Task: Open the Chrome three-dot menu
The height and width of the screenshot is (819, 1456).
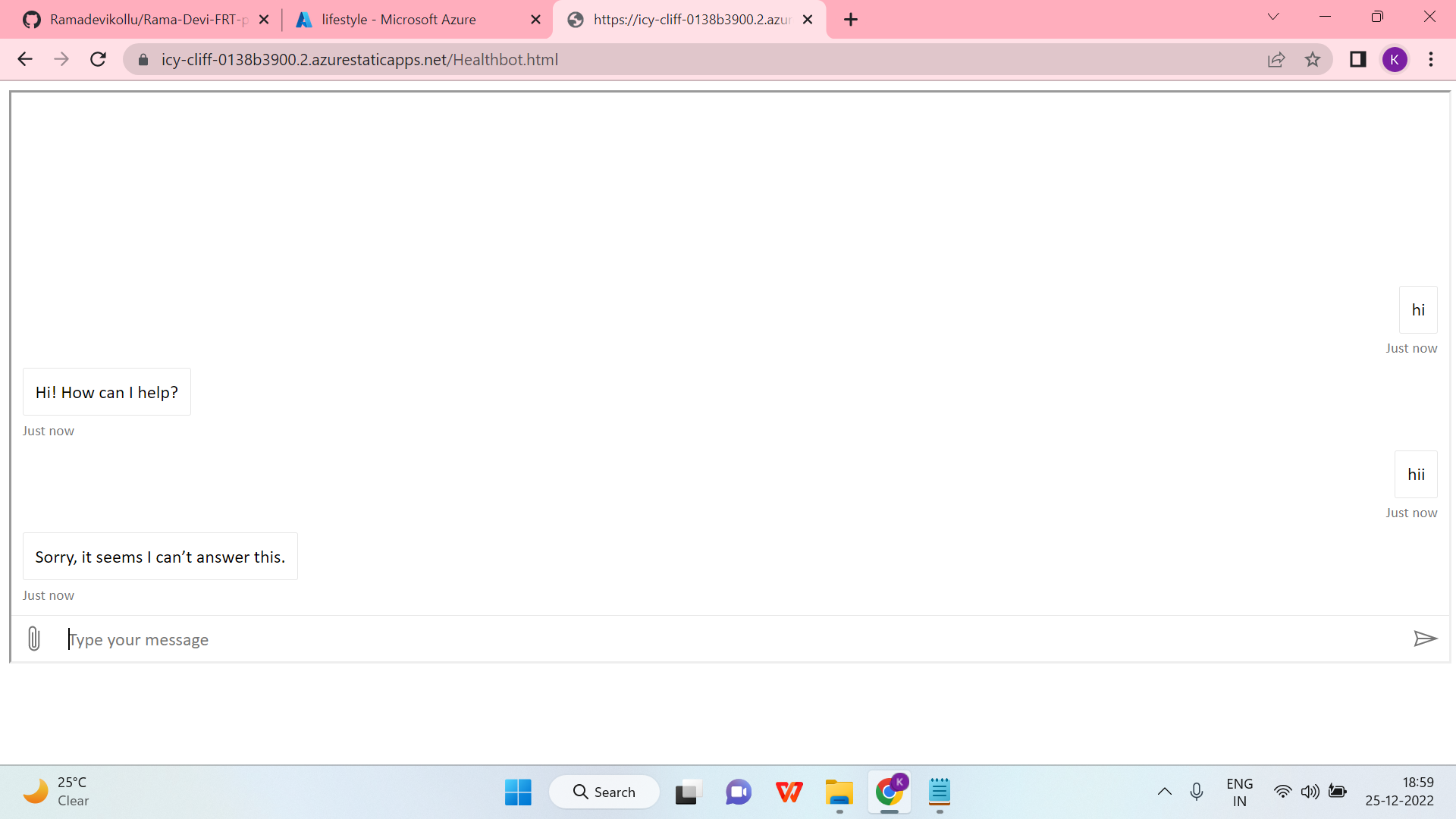Action: tap(1431, 59)
